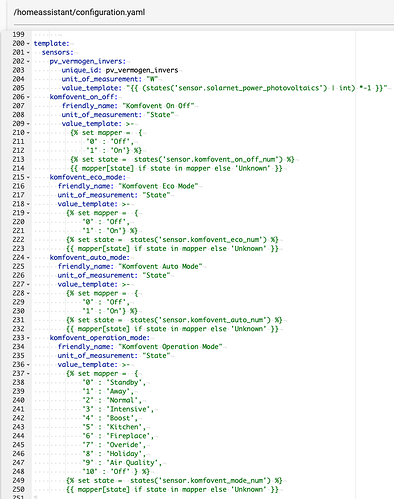Click unit_of_measurement "W" on line 204

[110, 79]
